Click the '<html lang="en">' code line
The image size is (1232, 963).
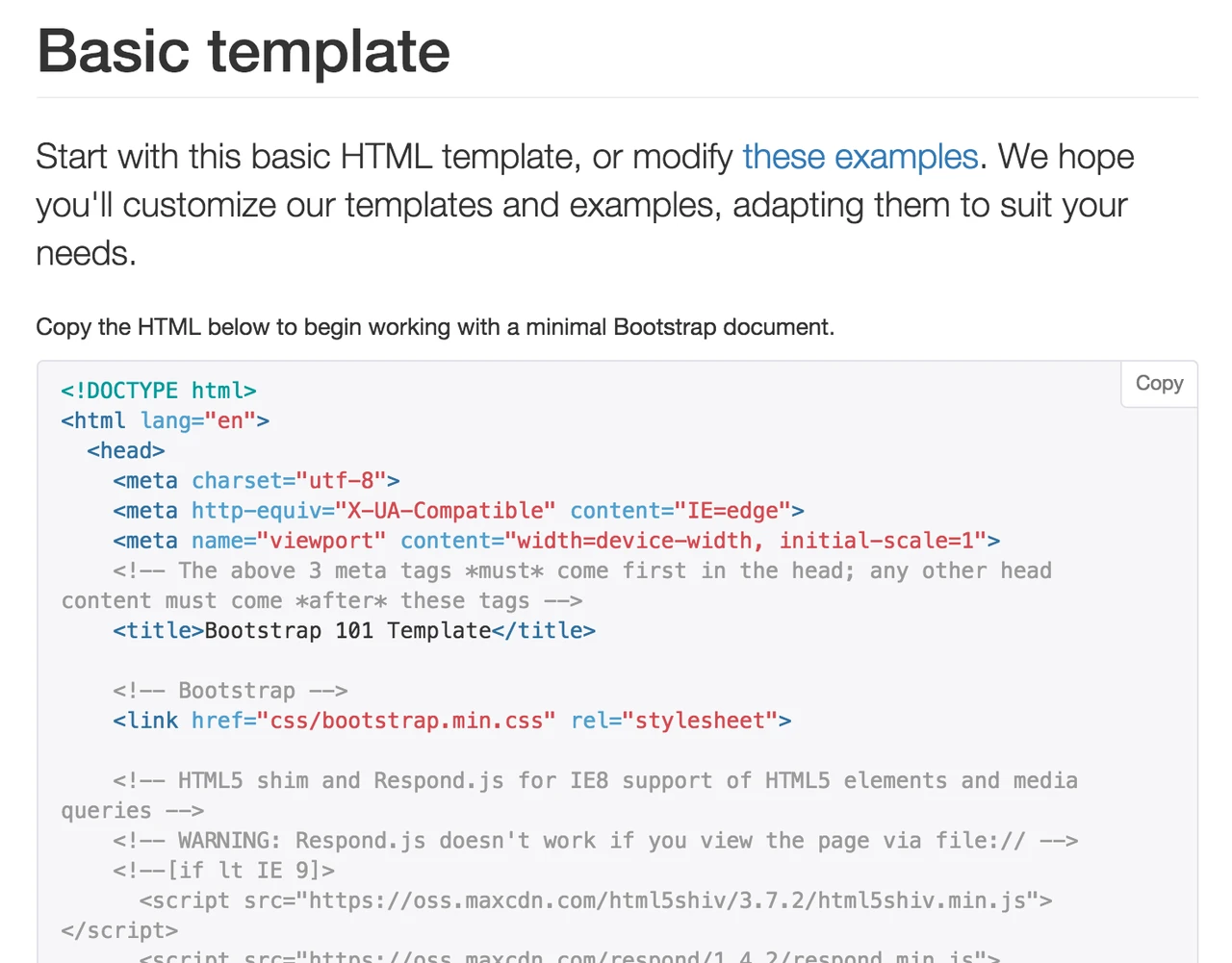[x=165, y=420]
